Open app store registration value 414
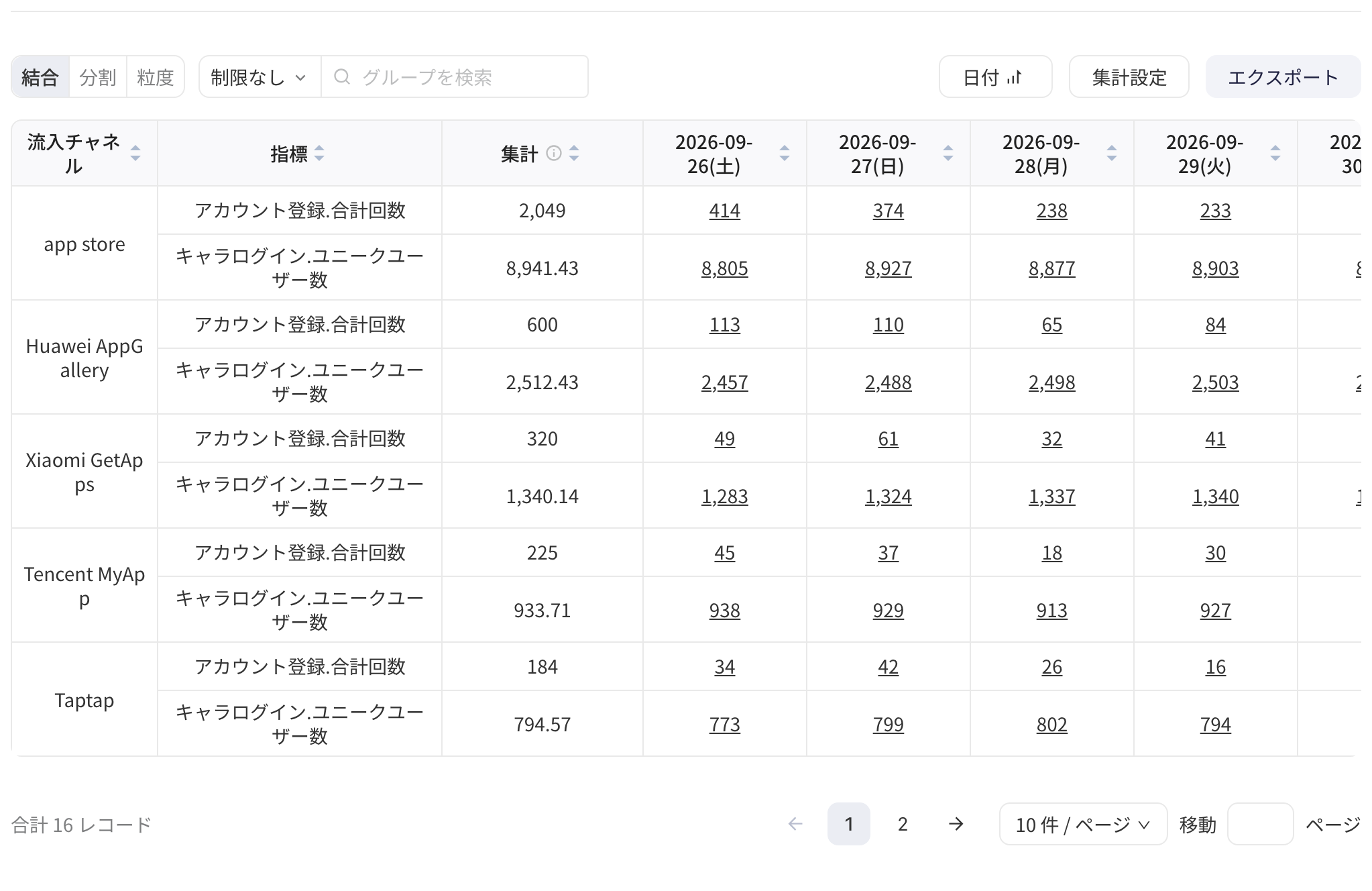1372x891 pixels. pyautogui.click(x=725, y=211)
